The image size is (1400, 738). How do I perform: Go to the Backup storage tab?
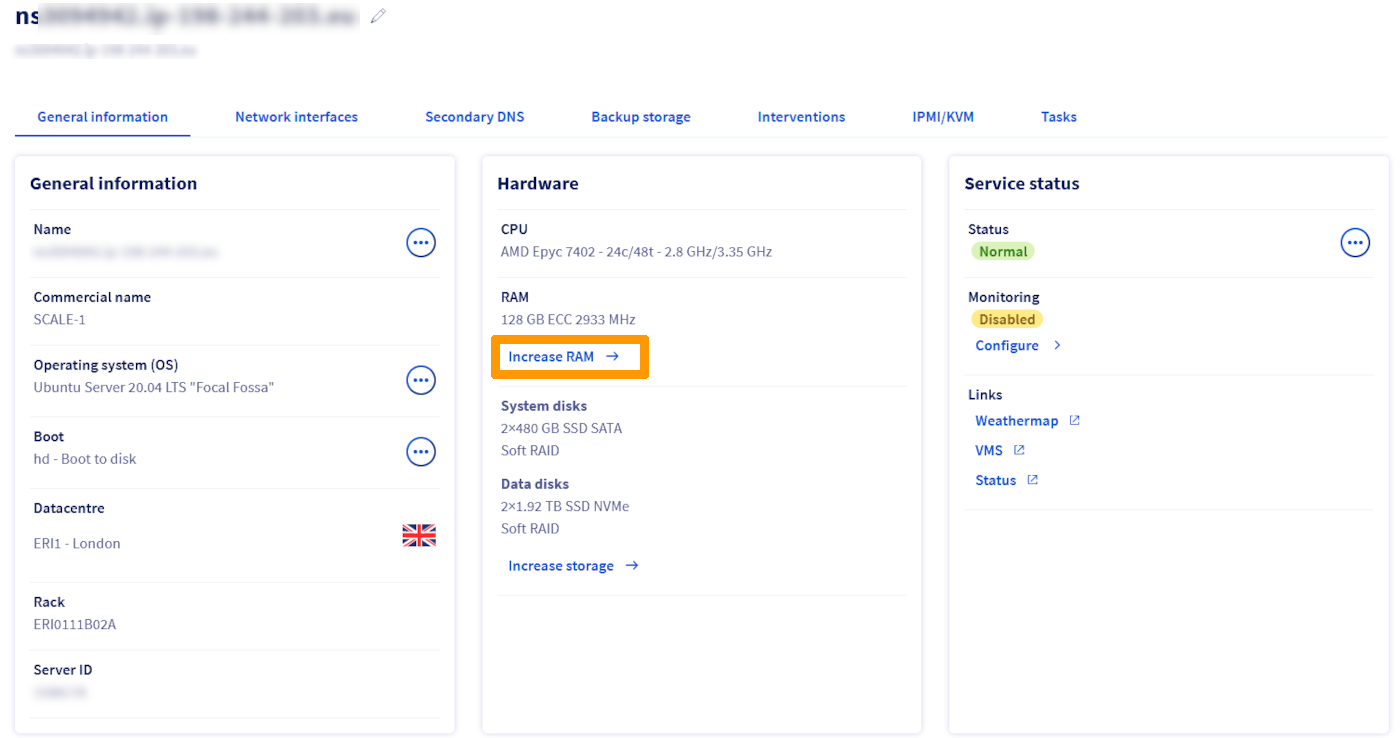pos(641,117)
